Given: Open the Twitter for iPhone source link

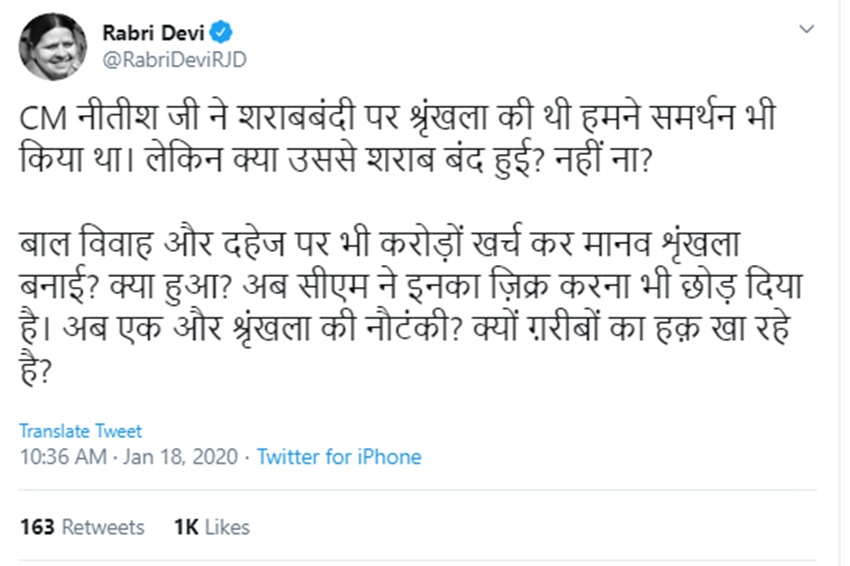Looking at the screenshot, I should point(339,457).
